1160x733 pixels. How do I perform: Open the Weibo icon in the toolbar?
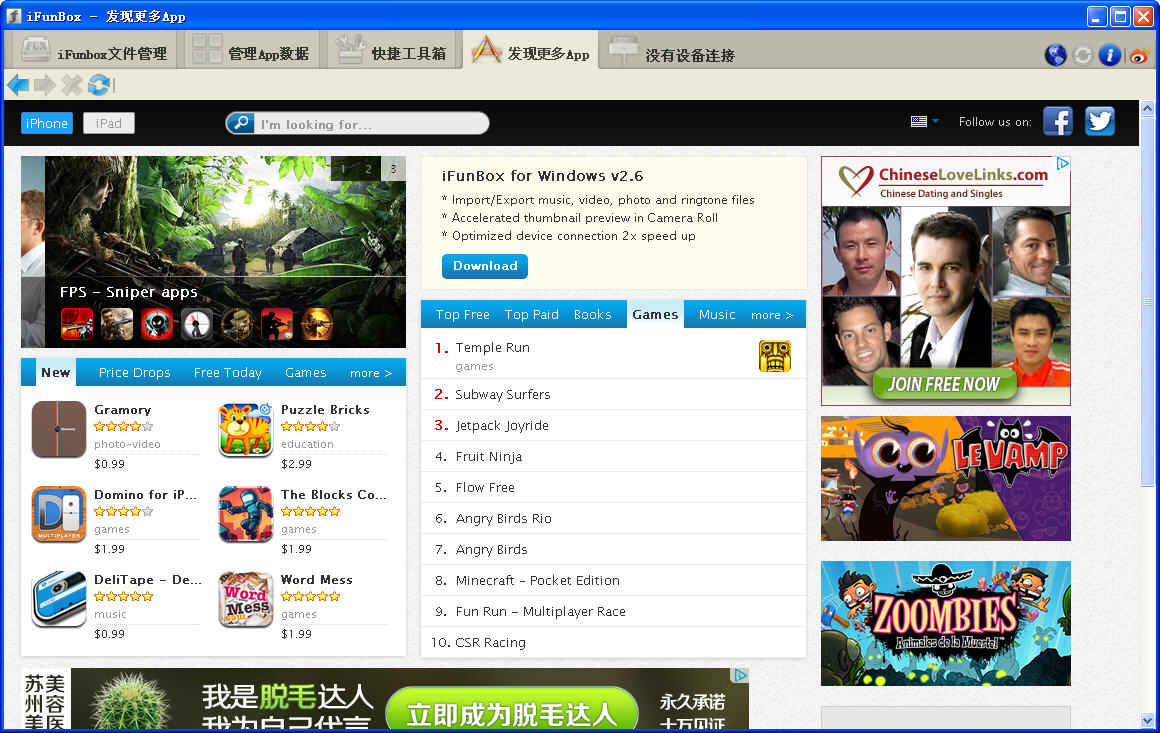pyautogui.click(x=1139, y=55)
